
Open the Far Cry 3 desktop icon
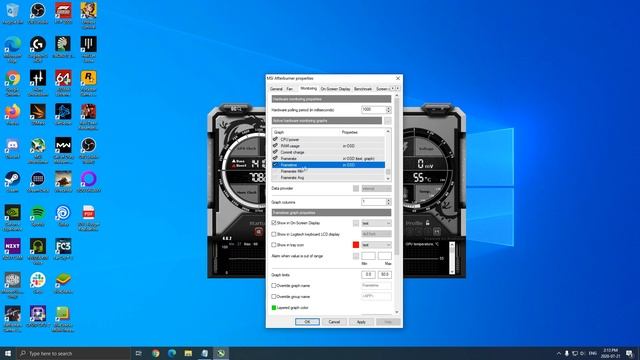(63, 249)
